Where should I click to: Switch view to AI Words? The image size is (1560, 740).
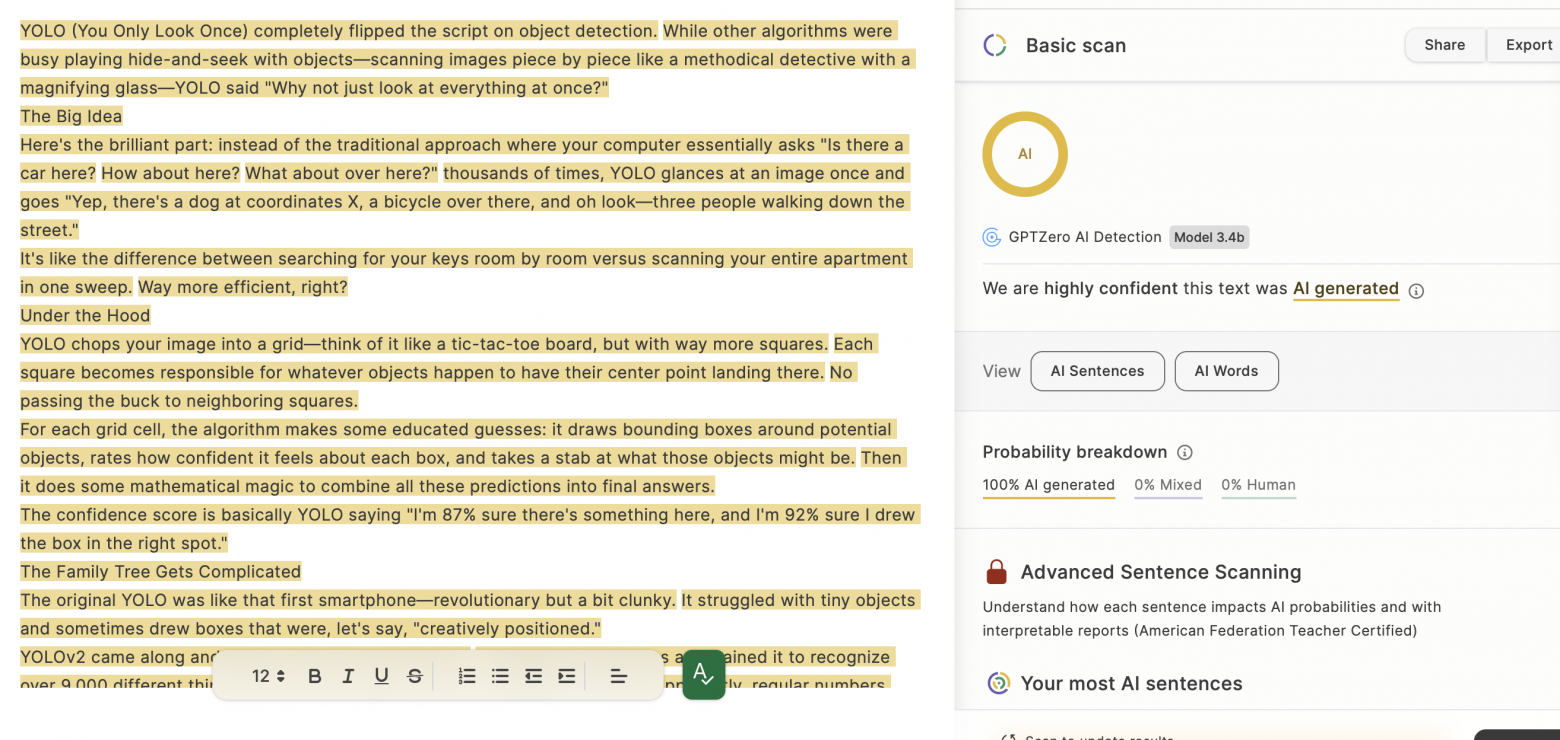coord(1226,371)
